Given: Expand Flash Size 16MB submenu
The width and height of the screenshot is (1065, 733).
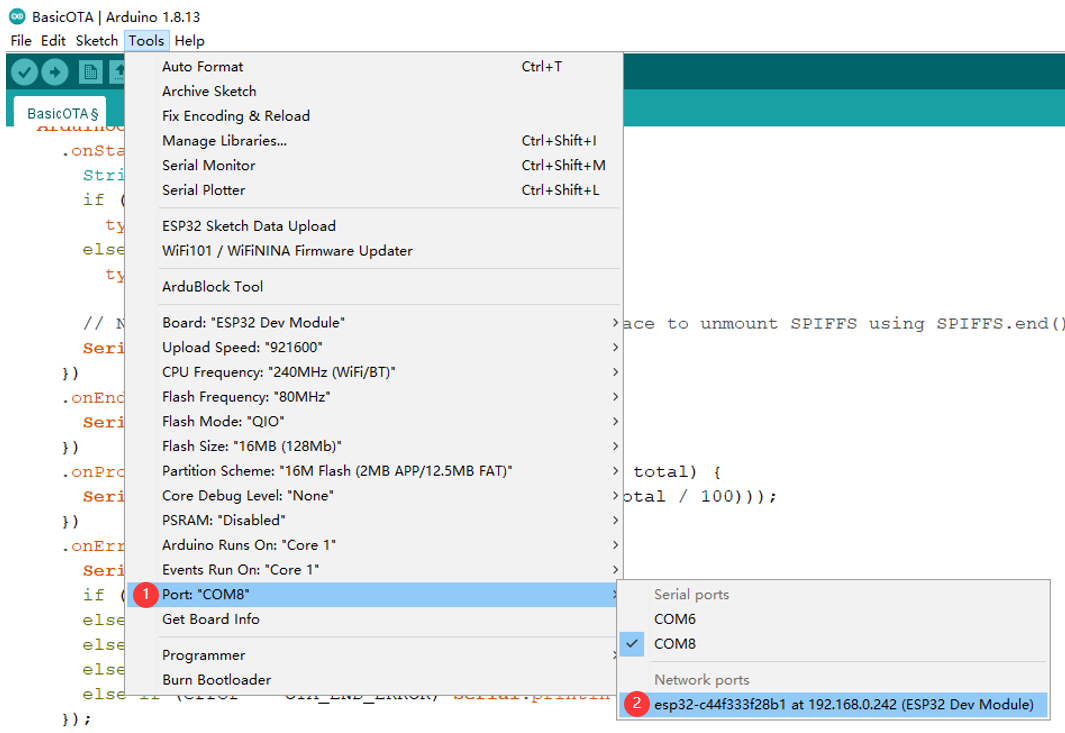Looking at the screenshot, I should [x=374, y=446].
